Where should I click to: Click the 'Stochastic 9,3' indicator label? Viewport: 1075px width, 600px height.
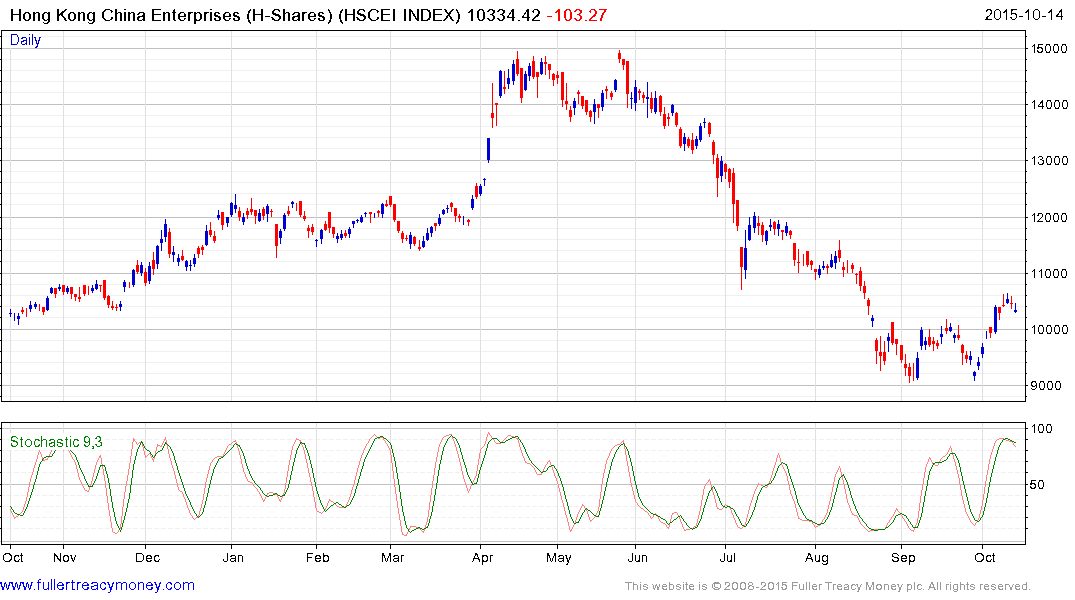point(56,442)
